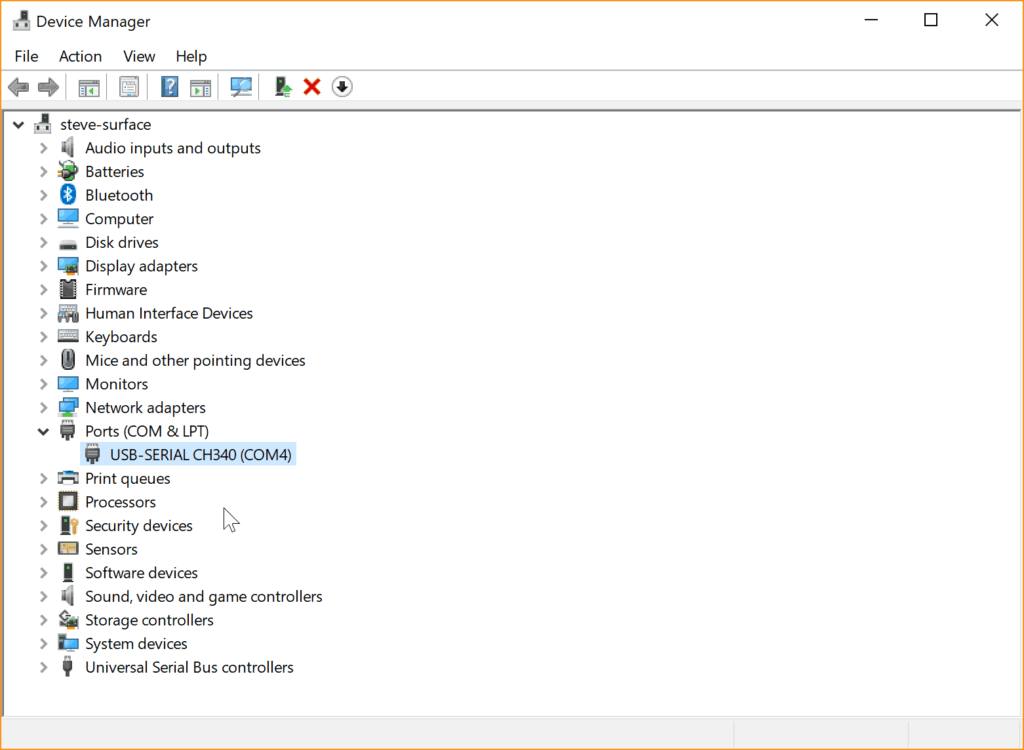Click the red X Uninstall device icon
This screenshot has height=750, width=1024.
[312, 87]
